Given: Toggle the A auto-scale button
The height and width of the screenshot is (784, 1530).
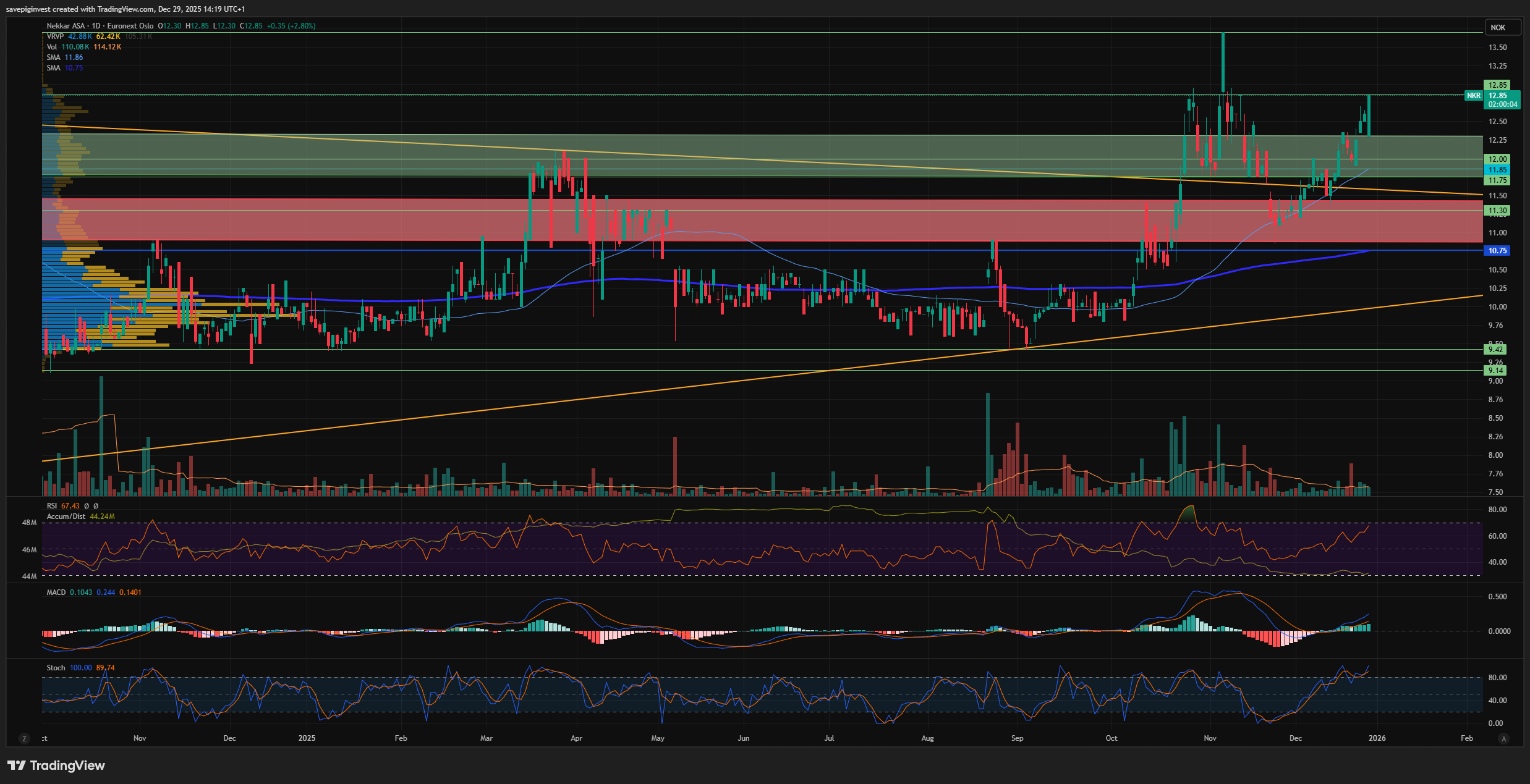Looking at the screenshot, I should (x=1504, y=738).
